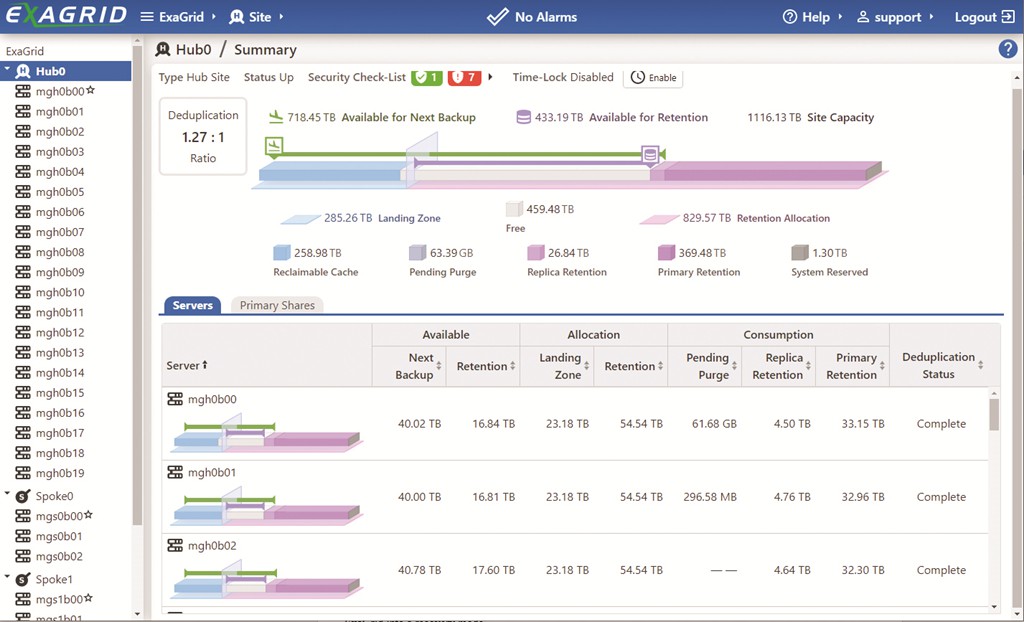The image size is (1024, 622).
Task: Click the Available for Next Backup landing icon
Action: 276,117
